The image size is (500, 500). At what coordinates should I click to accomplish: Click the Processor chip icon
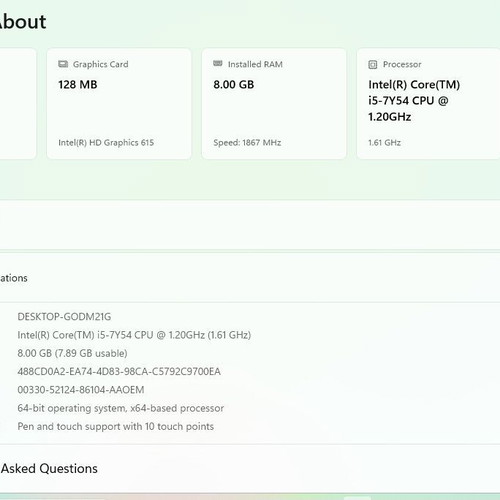pos(373,64)
